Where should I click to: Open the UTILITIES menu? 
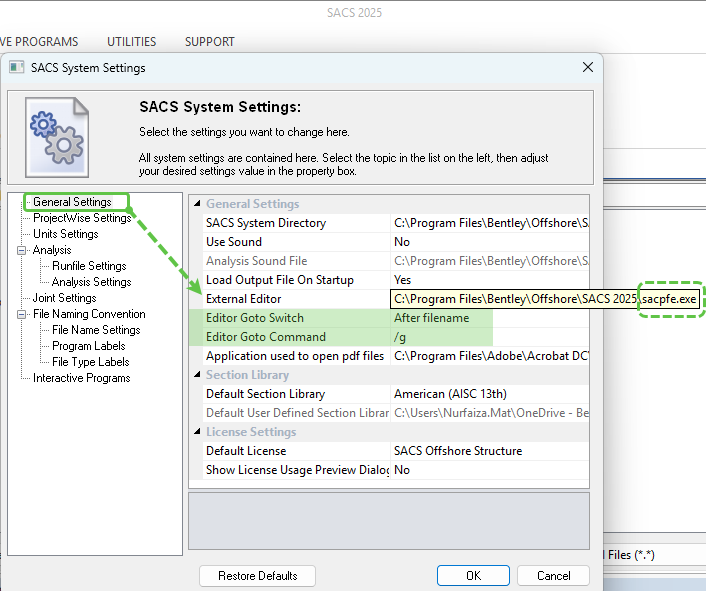[132, 42]
